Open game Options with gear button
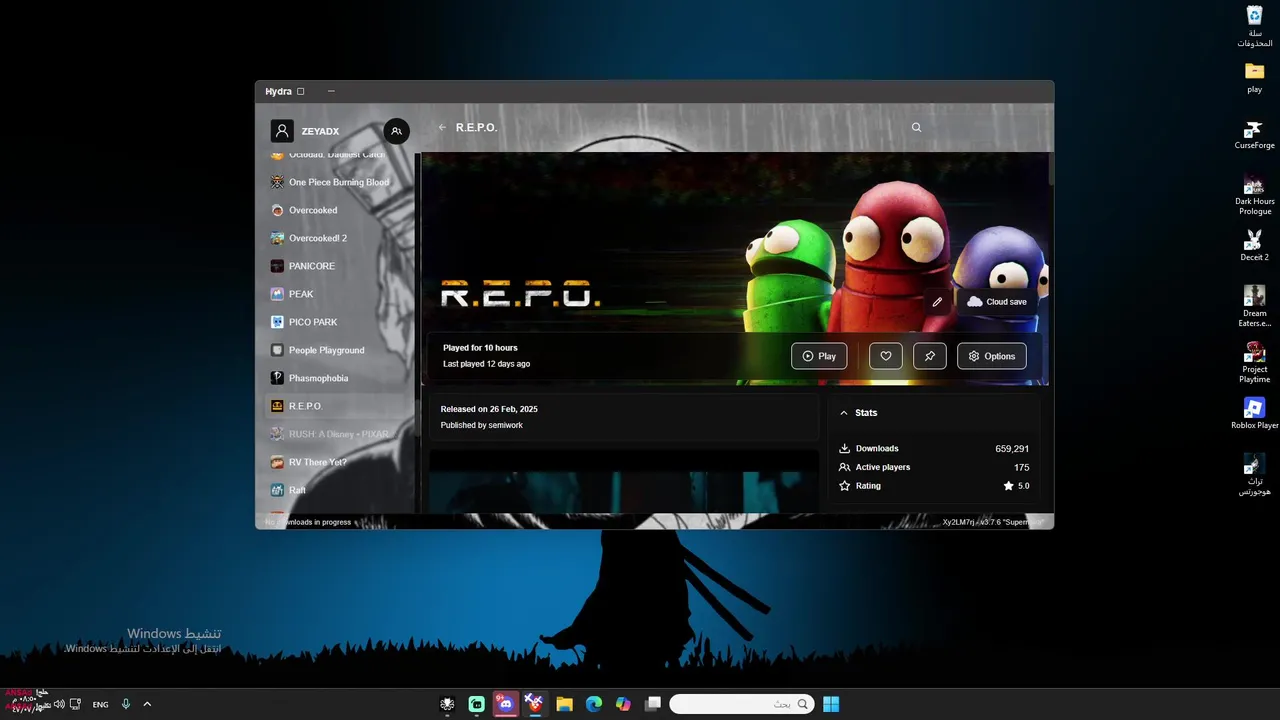Image resolution: width=1280 pixels, height=720 pixels. point(991,356)
